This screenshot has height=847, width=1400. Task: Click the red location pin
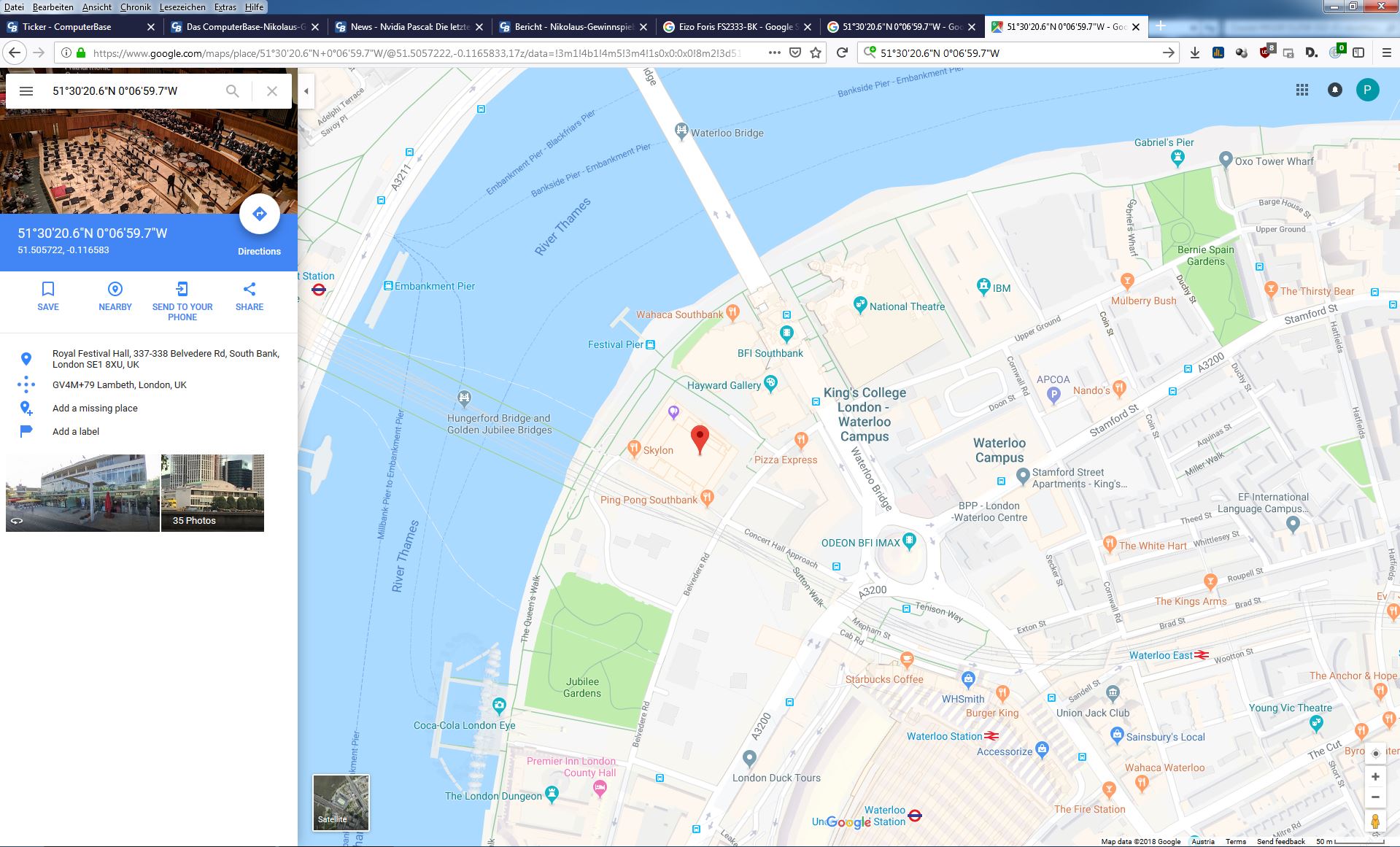[x=700, y=440]
